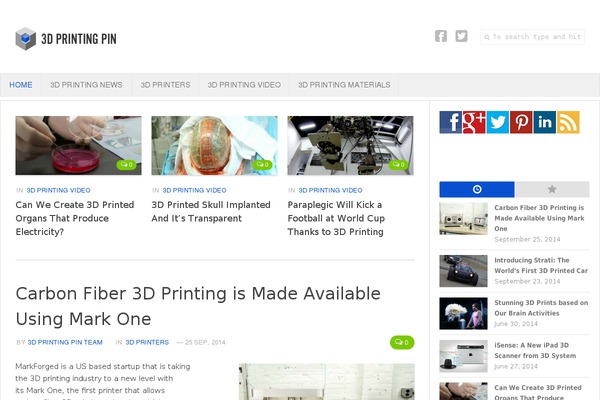Select the recent posts clock tab
Image resolution: width=600 pixels, height=400 pixels.
(477, 189)
